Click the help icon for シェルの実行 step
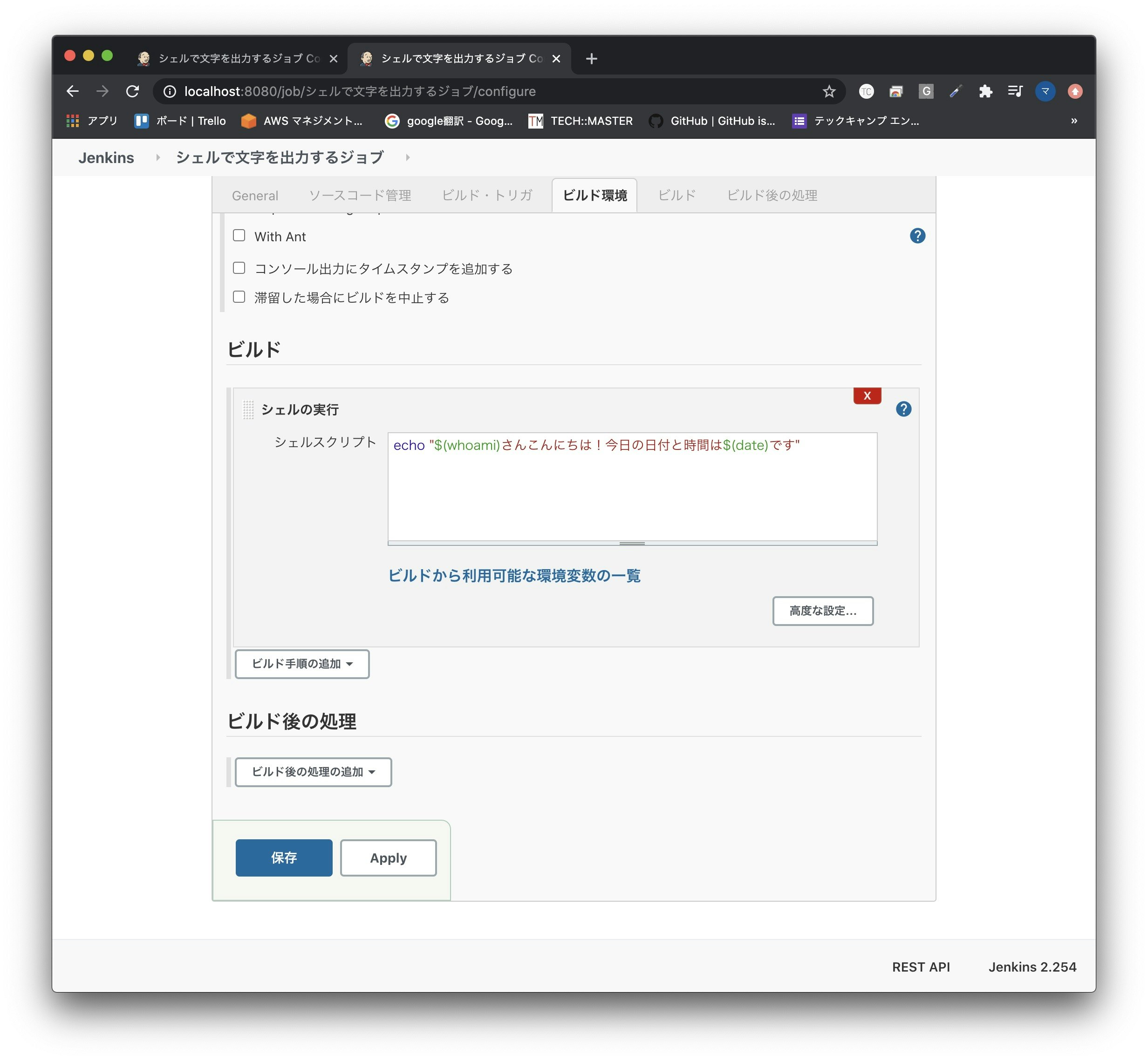Viewport: 1148px width, 1061px height. [x=903, y=409]
